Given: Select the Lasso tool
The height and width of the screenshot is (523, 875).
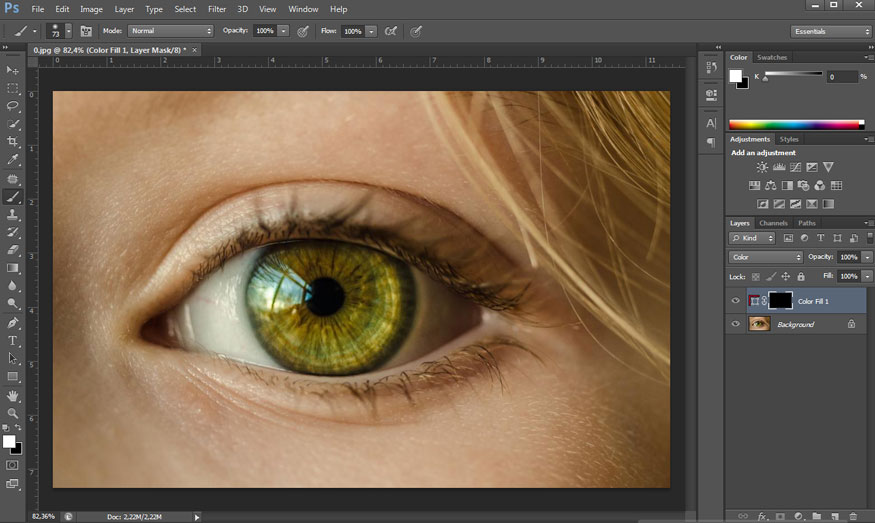Looking at the screenshot, I should click(13, 106).
